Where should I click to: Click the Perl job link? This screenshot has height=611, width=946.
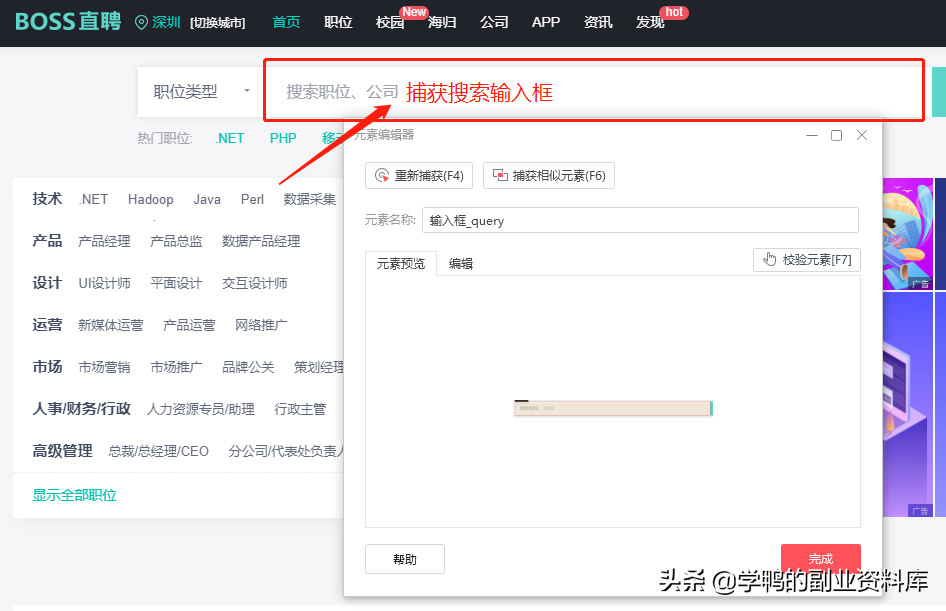click(252, 200)
